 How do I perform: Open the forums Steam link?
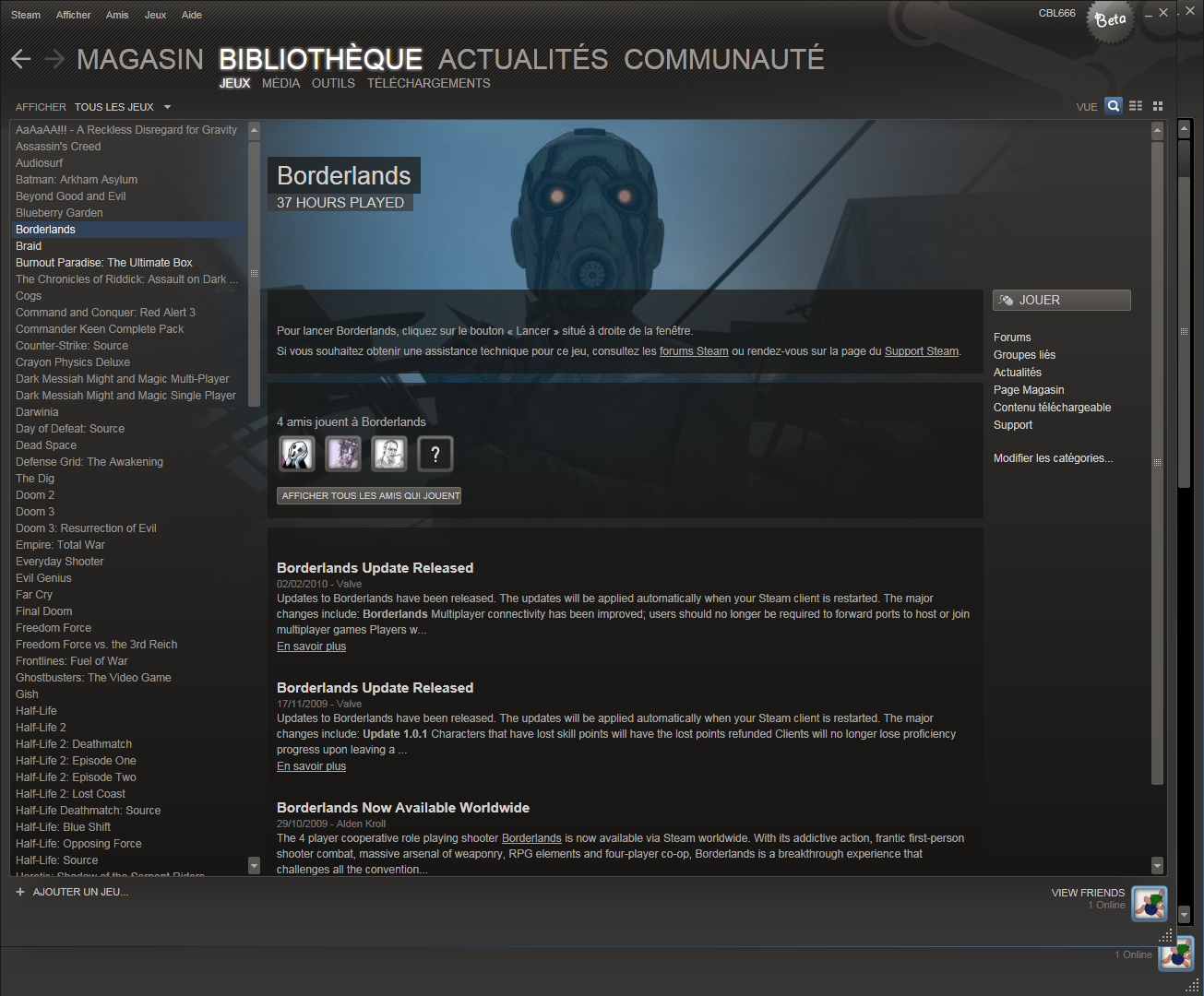[694, 351]
